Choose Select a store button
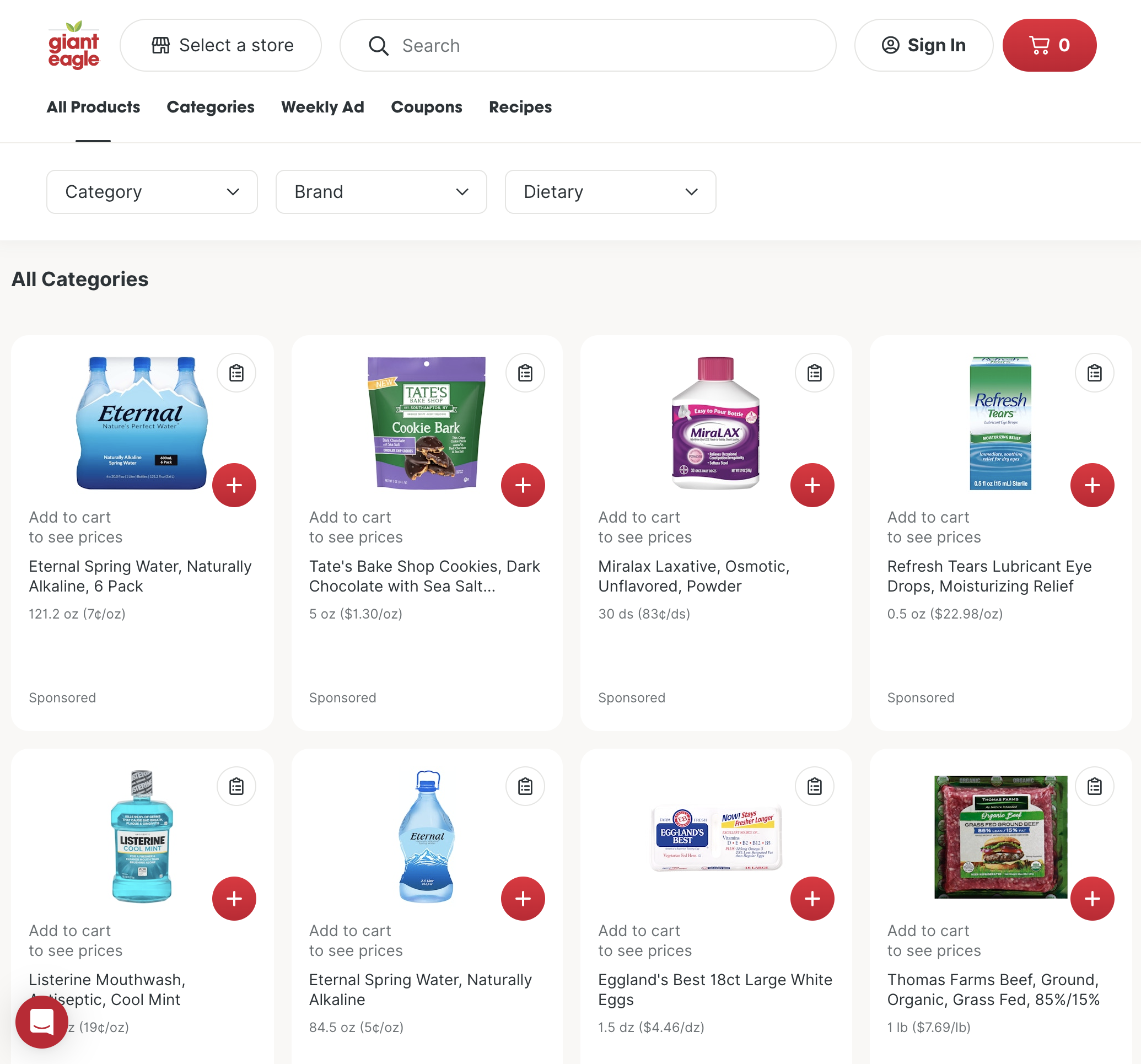Screen dimensions: 1141x1064 [221, 45]
